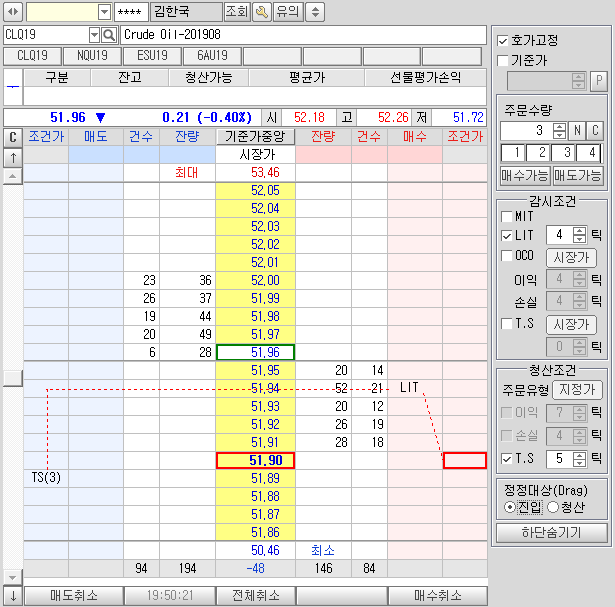Viewport: 615px width, 607px height.
Task: Click the 주문수량 input showing 3
Action: point(527,130)
